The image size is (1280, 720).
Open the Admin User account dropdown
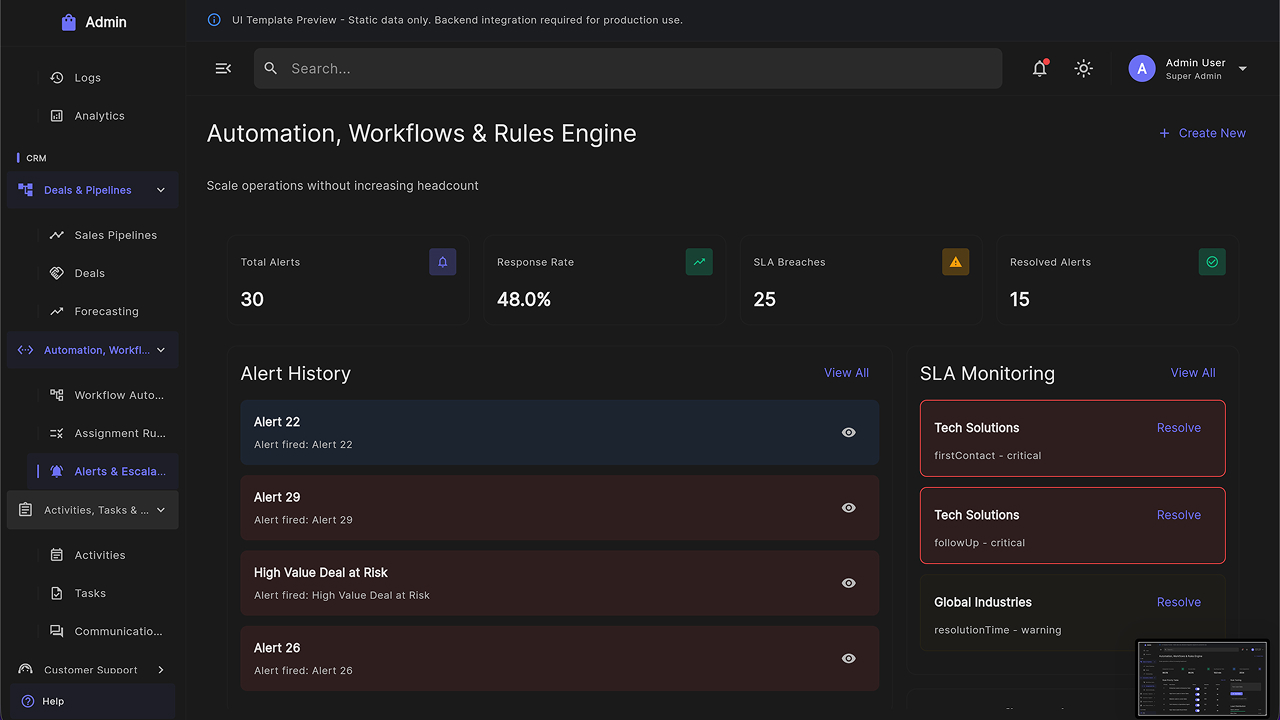pyautogui.click(x=1243, y=68)
